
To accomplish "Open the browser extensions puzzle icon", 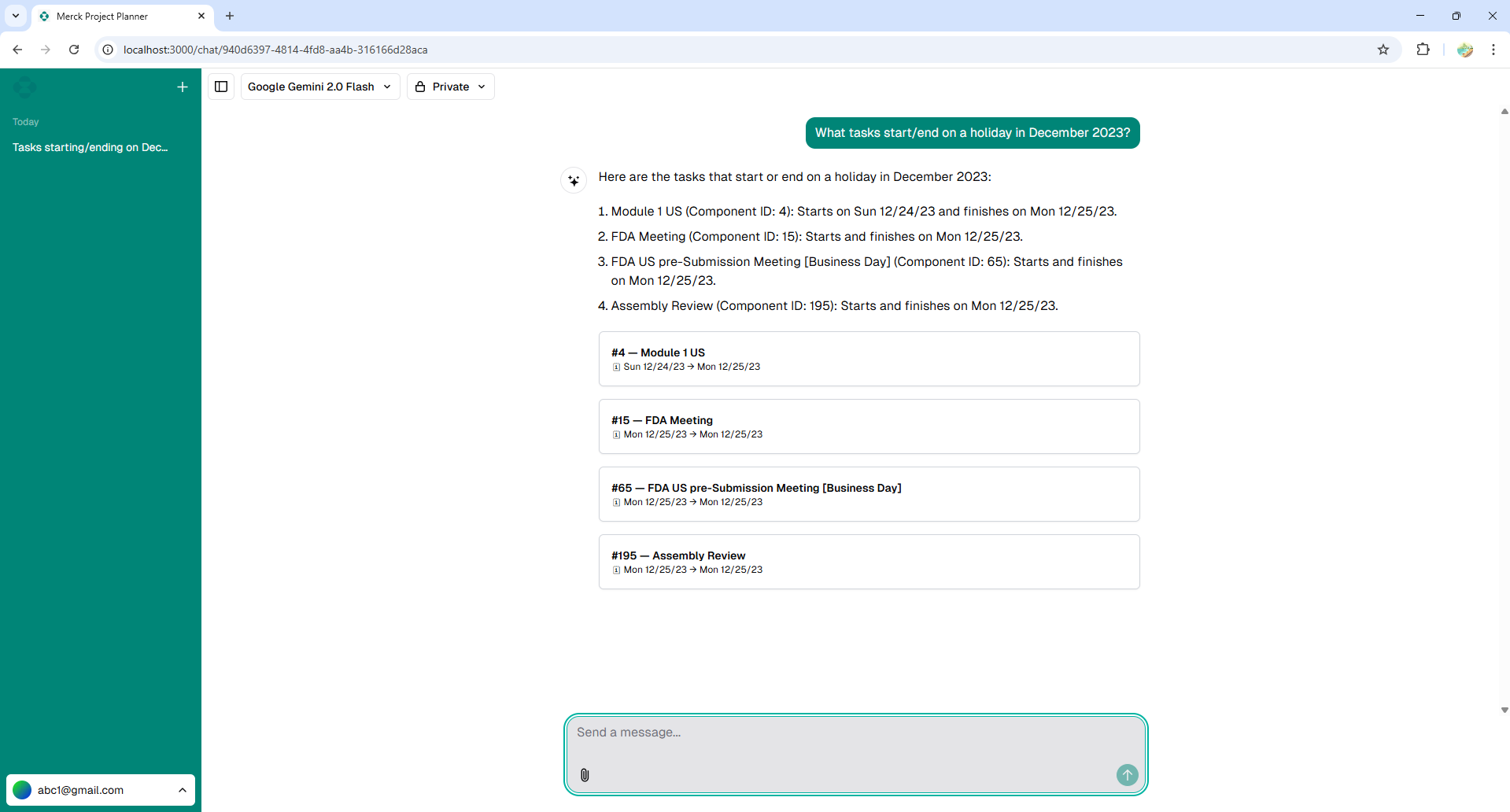I will pyautogui.click(x=1423, y=50).
